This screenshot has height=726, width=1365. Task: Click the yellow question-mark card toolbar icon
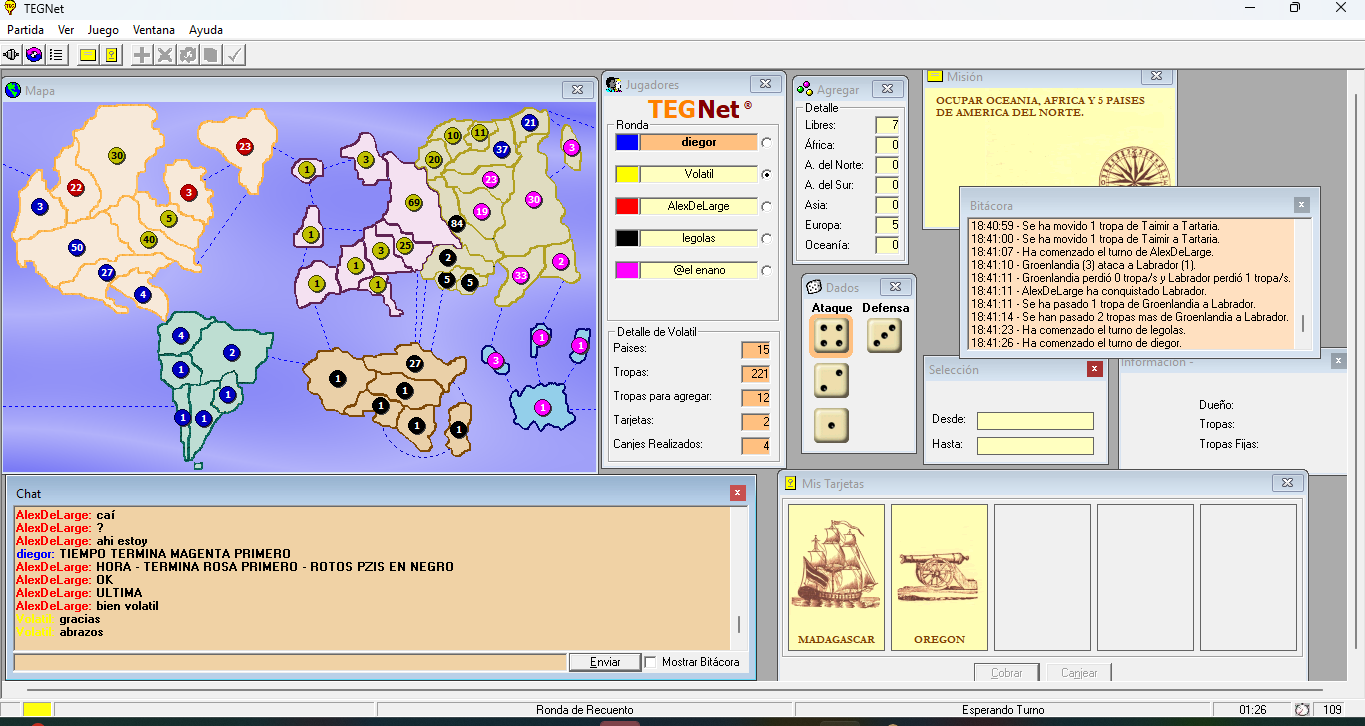(x=111, y=55)
